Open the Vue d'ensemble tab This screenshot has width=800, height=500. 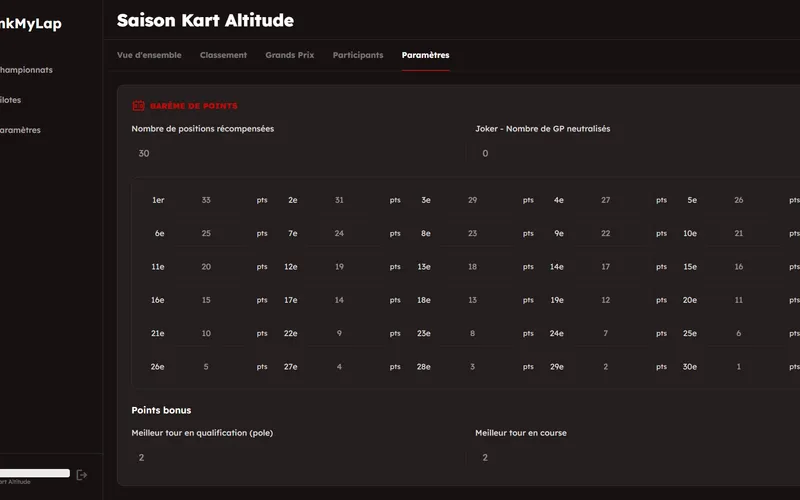coord(149,55)
